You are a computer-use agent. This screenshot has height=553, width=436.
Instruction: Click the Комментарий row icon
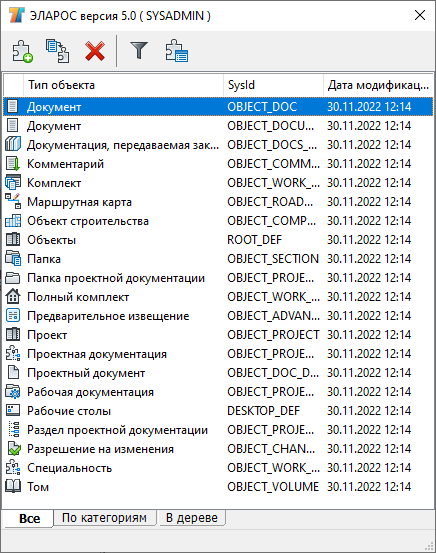pos(13,164)
